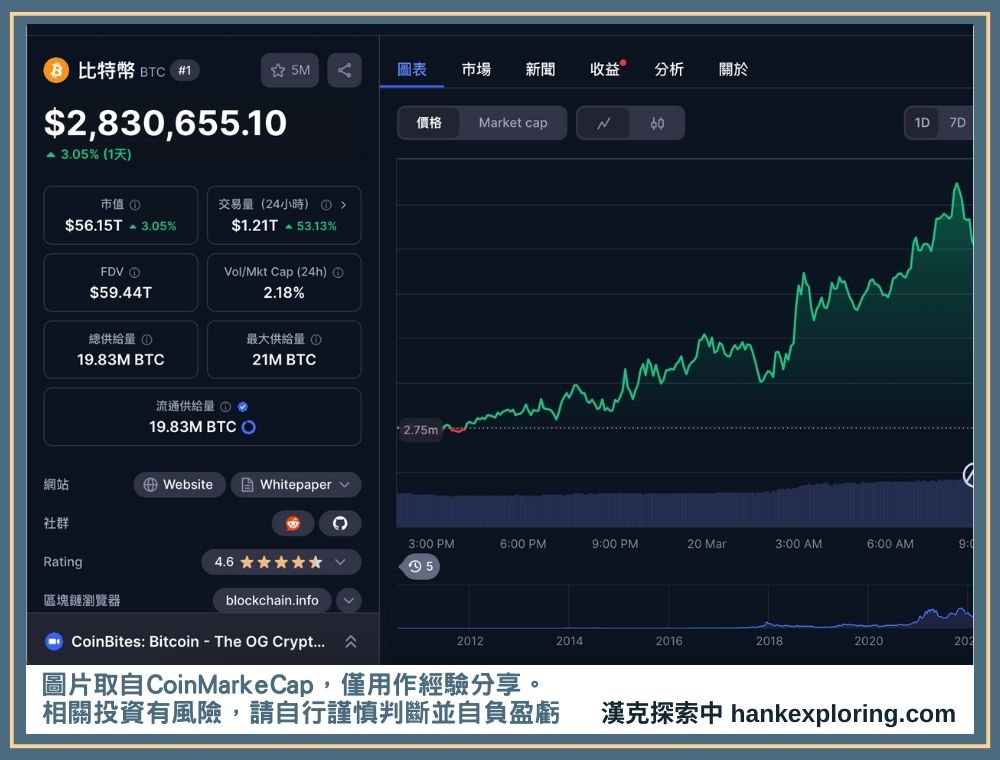Click the info icon beside 市值

click(x=136, y=204)
